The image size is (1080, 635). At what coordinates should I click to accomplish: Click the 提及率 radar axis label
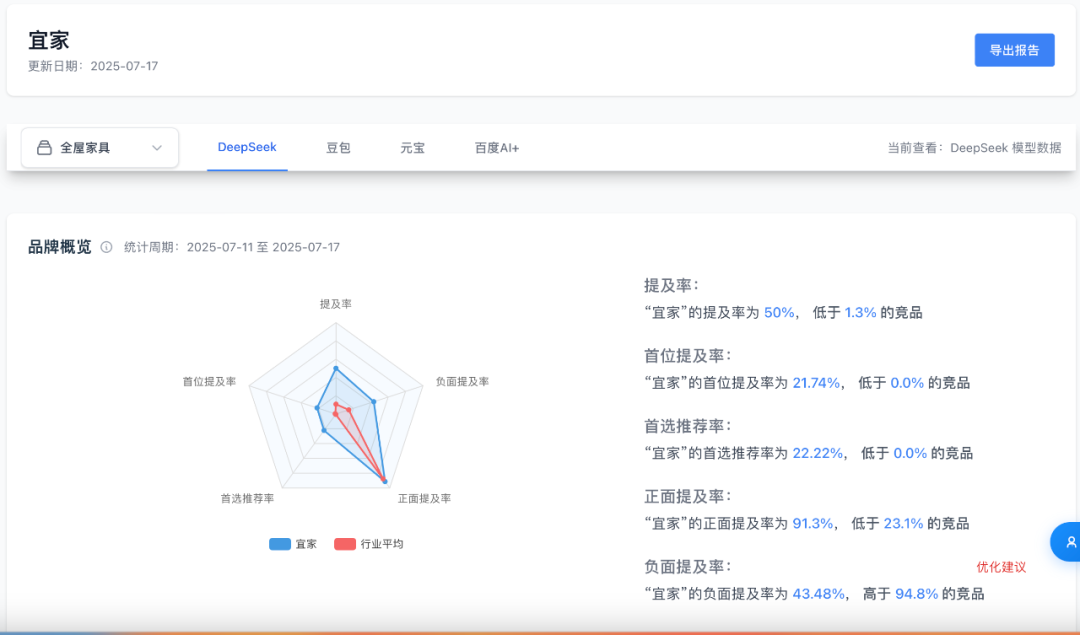(335, 304)
